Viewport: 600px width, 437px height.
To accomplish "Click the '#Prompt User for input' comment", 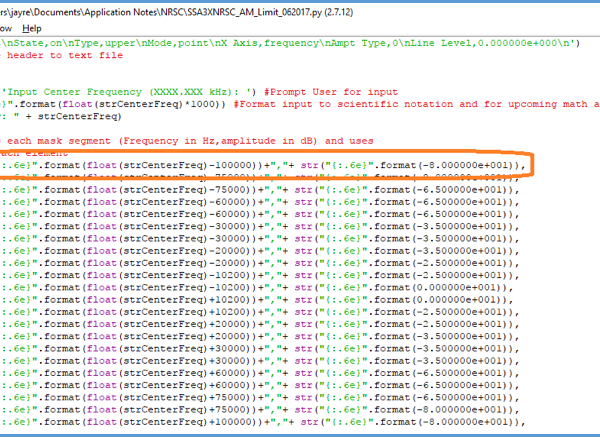I will [x=322, y=92].
